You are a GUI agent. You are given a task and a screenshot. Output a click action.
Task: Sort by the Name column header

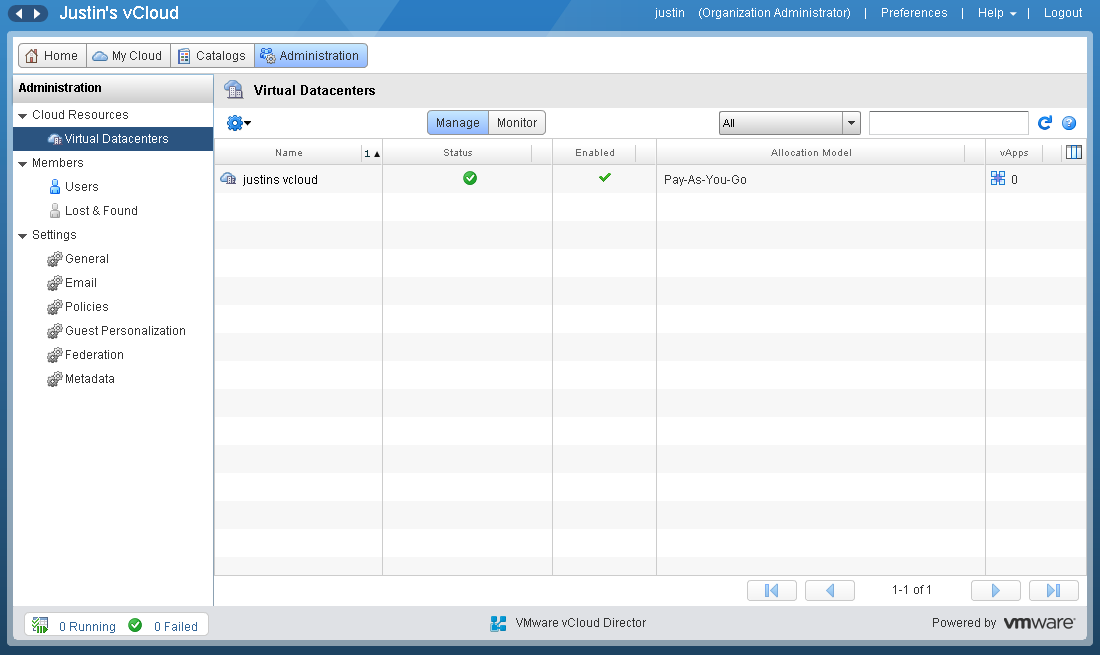pos(288,153)
